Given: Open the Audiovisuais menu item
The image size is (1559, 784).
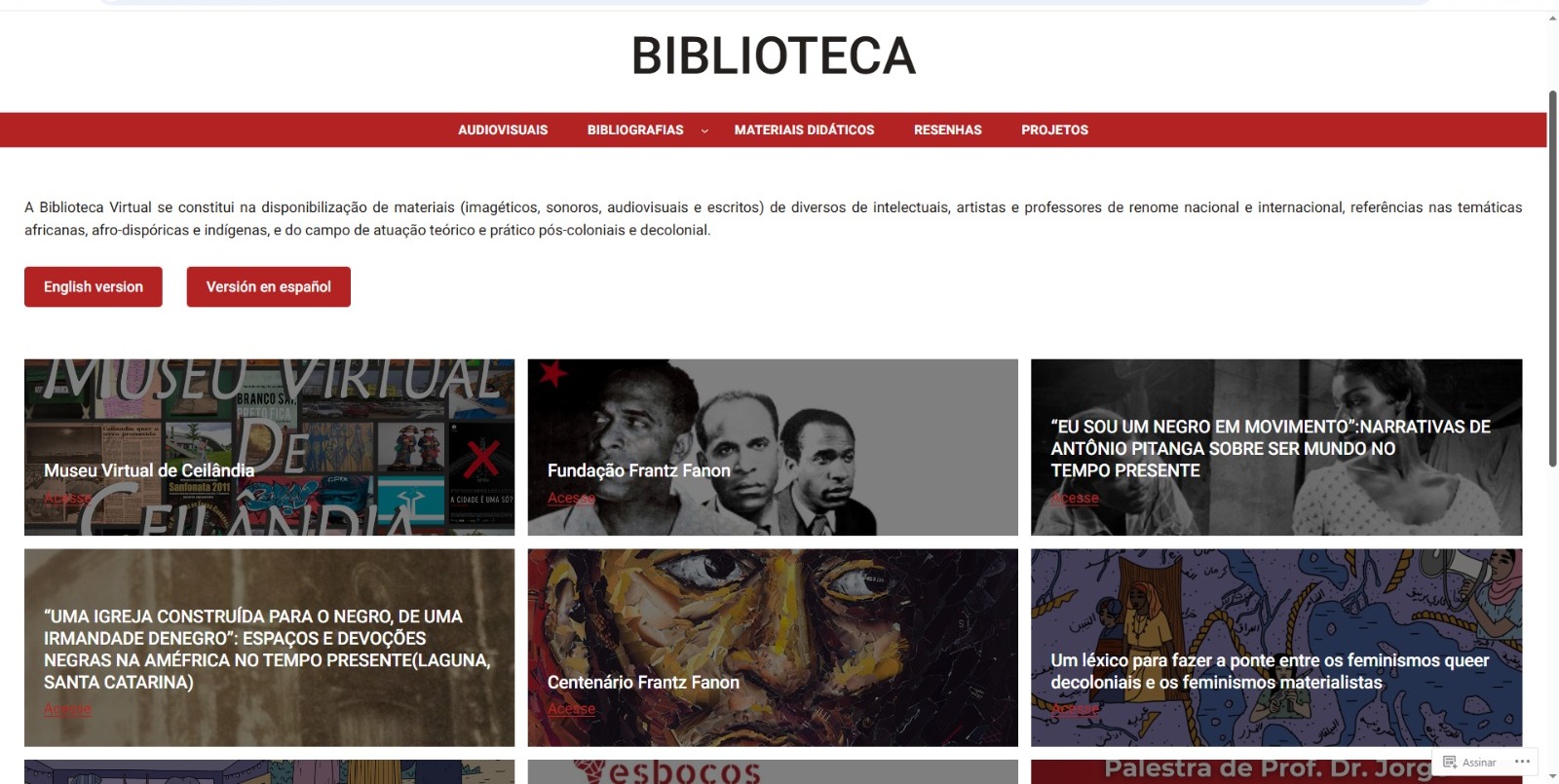Looking at the screenshot, I should point(503,130).
